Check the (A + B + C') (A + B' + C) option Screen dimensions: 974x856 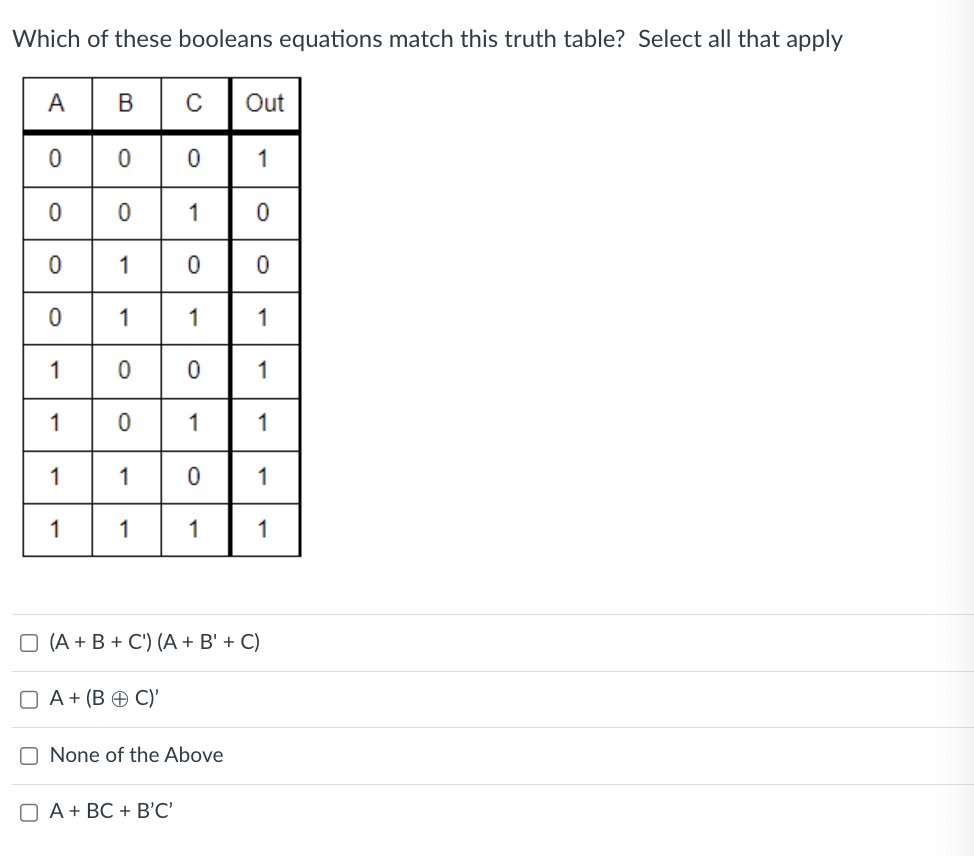pos(29,643)
